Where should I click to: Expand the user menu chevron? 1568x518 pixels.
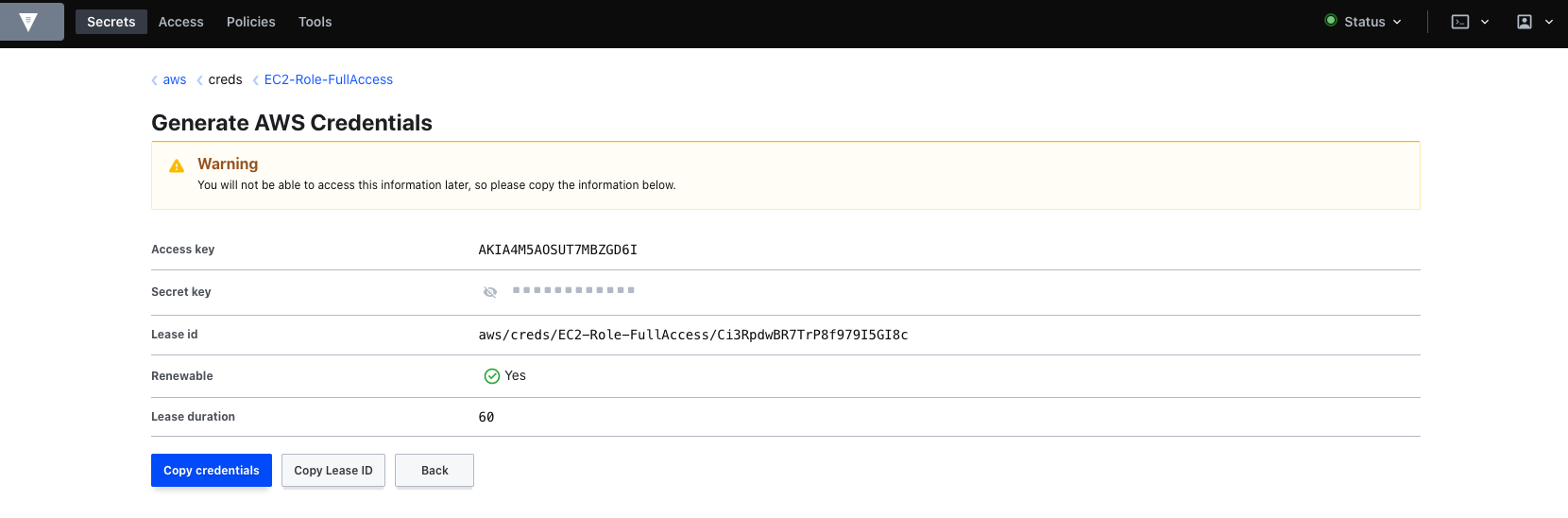coord(1549,22)
